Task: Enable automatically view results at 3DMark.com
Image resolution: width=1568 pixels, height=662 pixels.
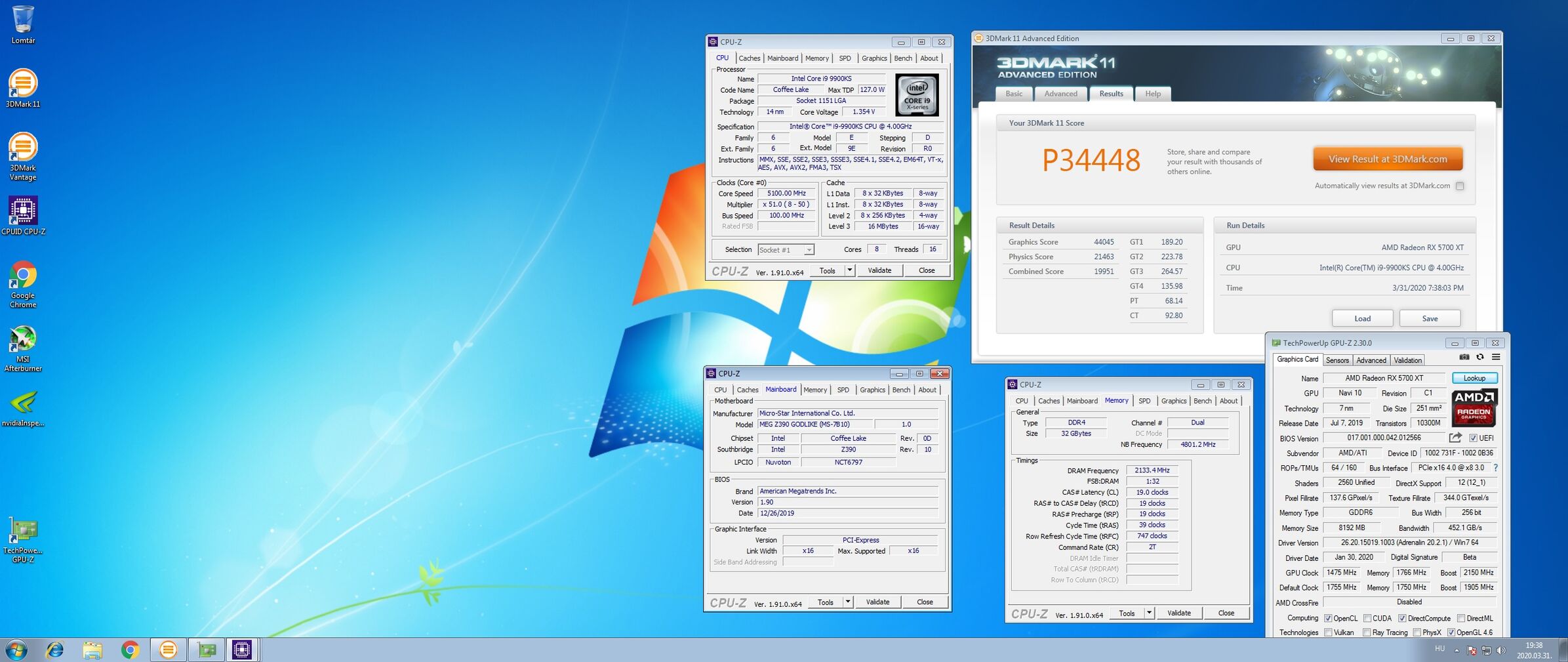Action: click(1460, 186)
